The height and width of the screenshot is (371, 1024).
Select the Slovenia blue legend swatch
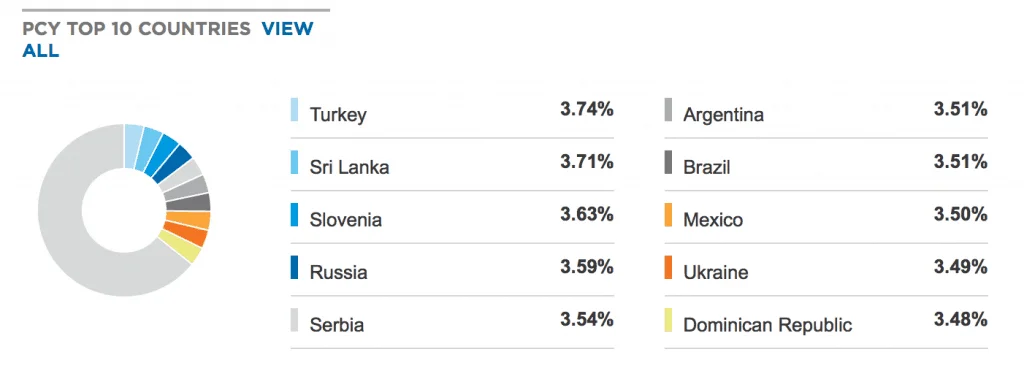coord(295,215)
